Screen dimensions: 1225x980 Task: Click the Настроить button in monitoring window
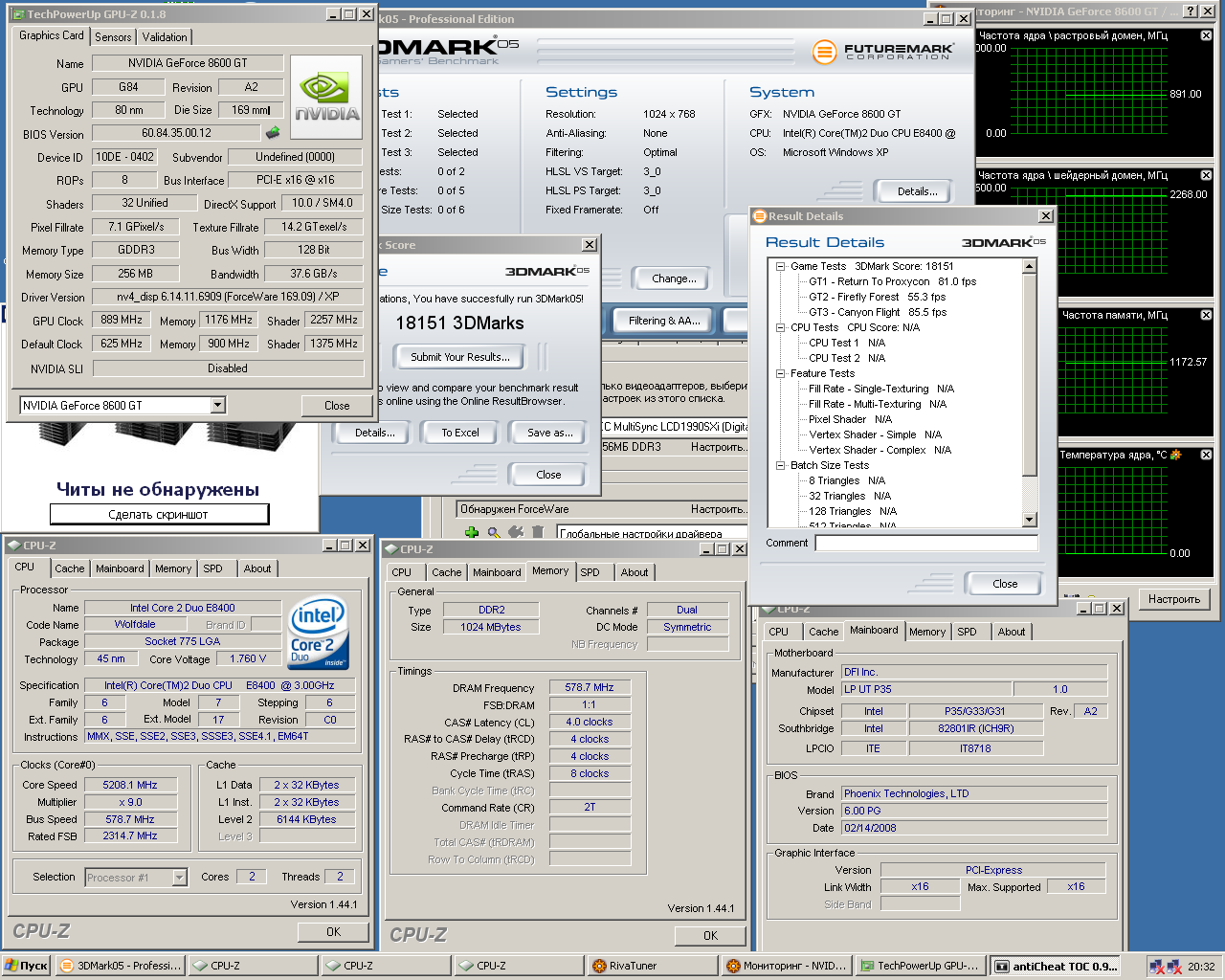point(1174,599)
